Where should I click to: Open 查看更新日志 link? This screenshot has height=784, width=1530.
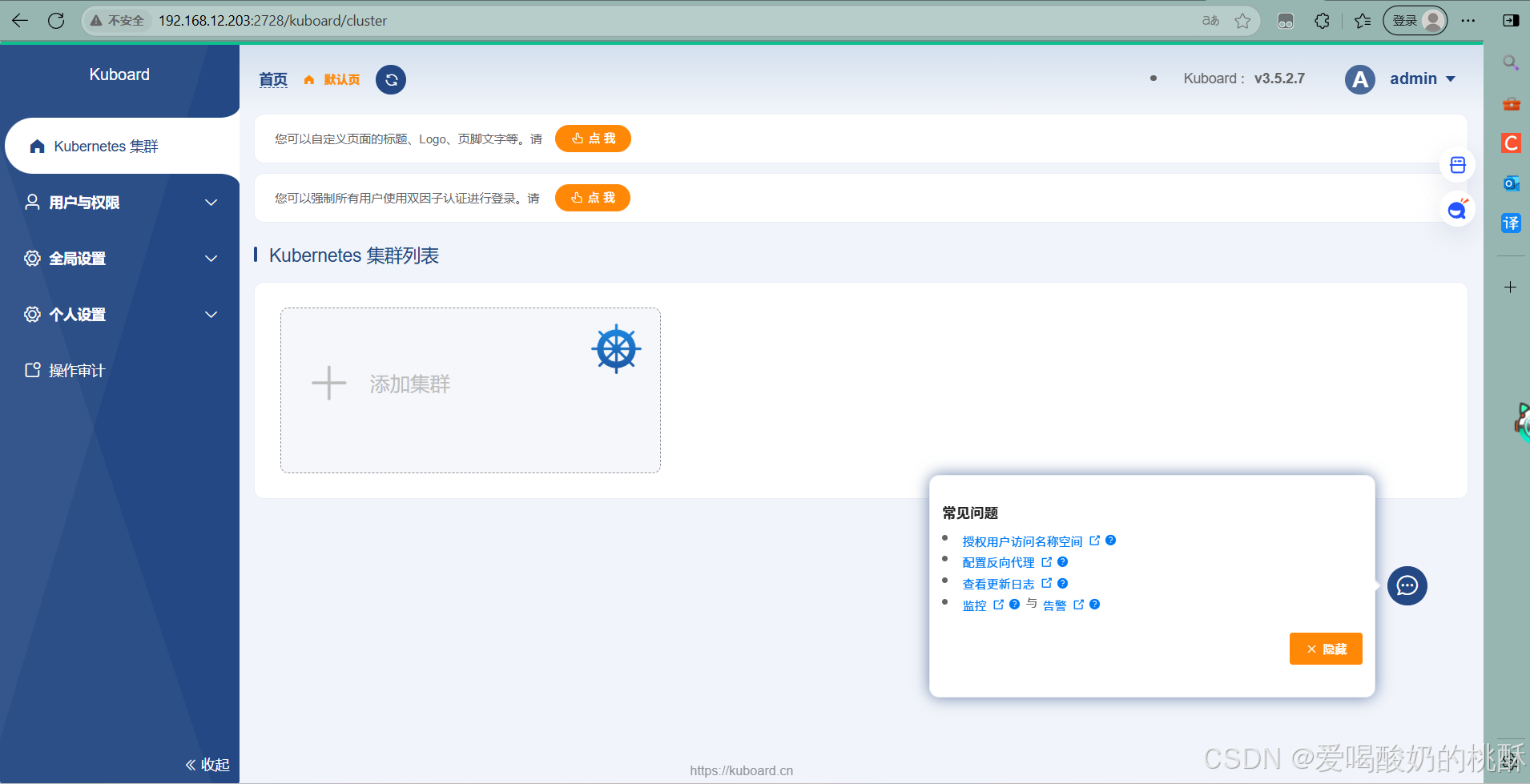[x=998, y=584]
